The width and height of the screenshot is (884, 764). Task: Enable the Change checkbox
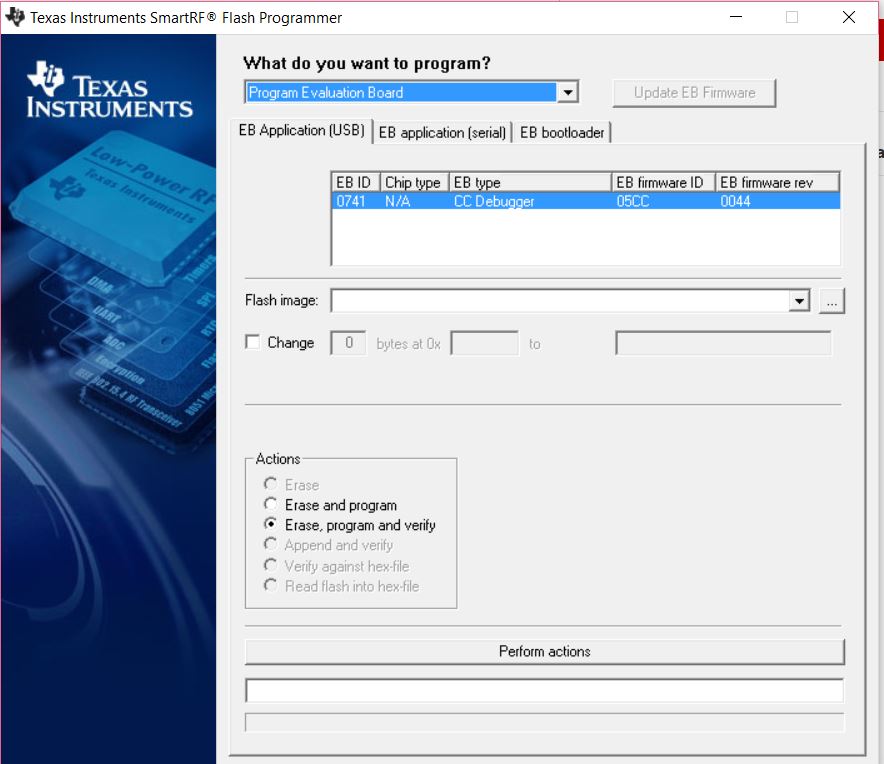click(x=253, y=342)
